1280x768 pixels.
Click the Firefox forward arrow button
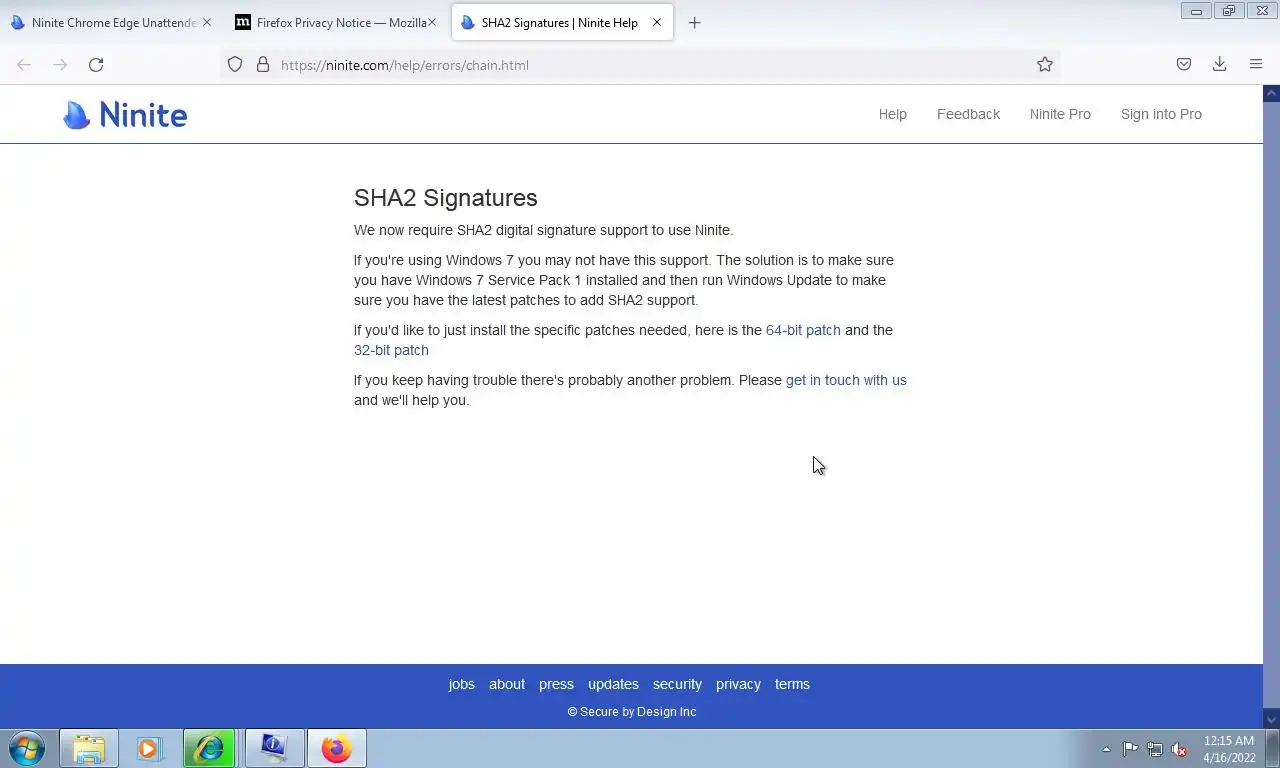coord(60,64)
